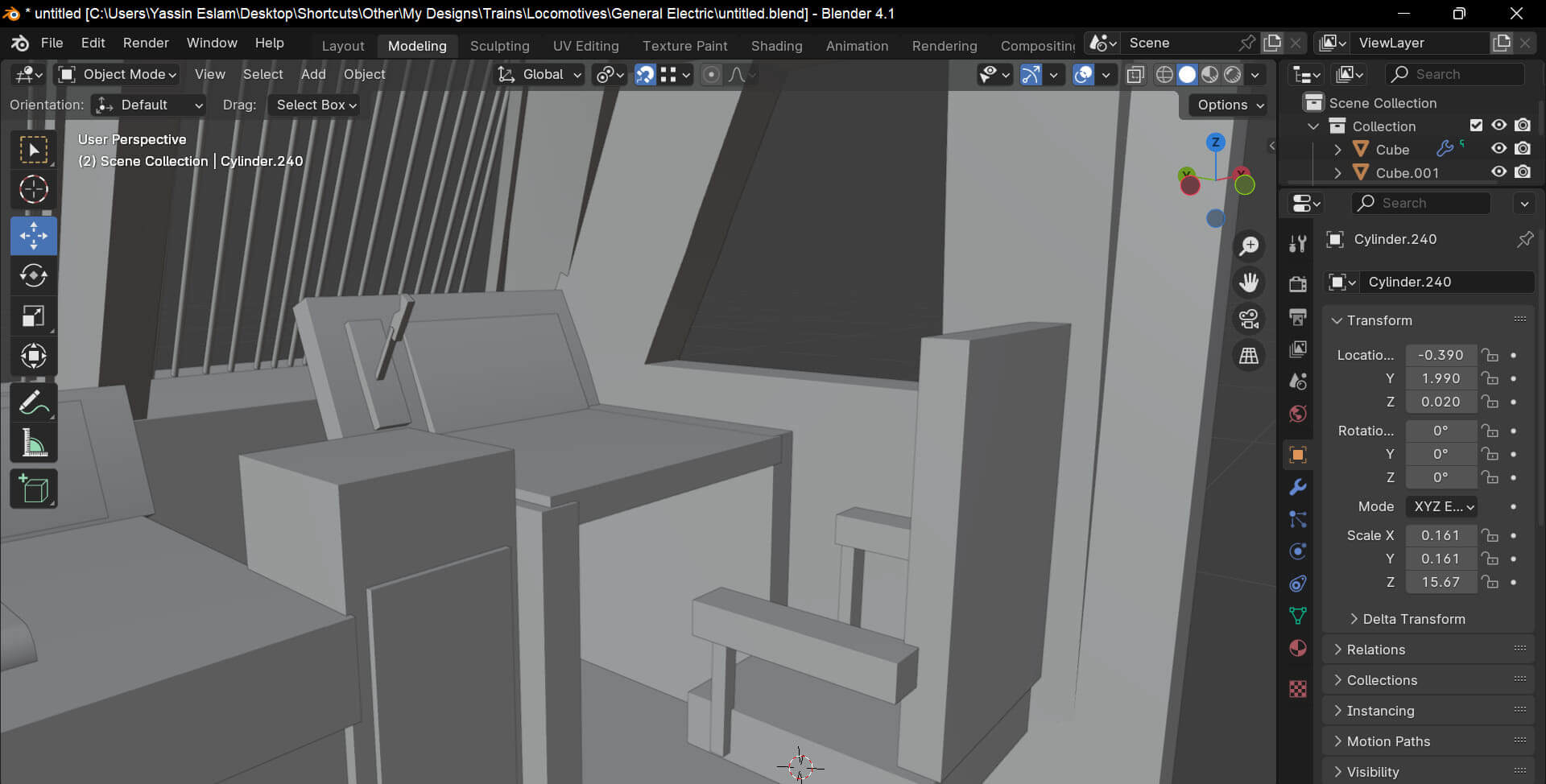1546x784 pixels.
Task: Click the 3D Cursor tool
Action: pyautogui.click(x=33, y=190)
